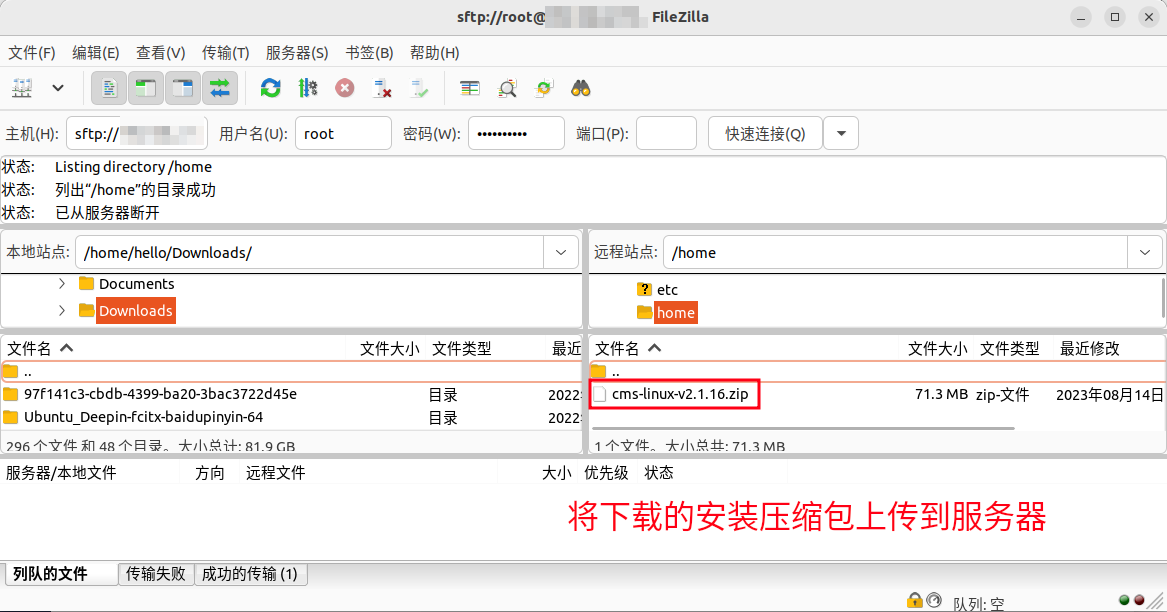Toggle transfer queue display icon
The width and height of the screenshot is (1167, 612).
220,89
